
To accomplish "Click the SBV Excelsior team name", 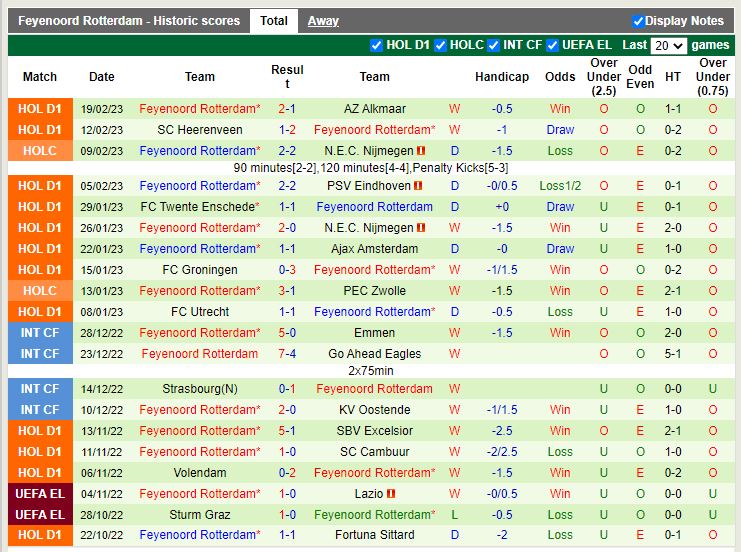I will (375, 431).
